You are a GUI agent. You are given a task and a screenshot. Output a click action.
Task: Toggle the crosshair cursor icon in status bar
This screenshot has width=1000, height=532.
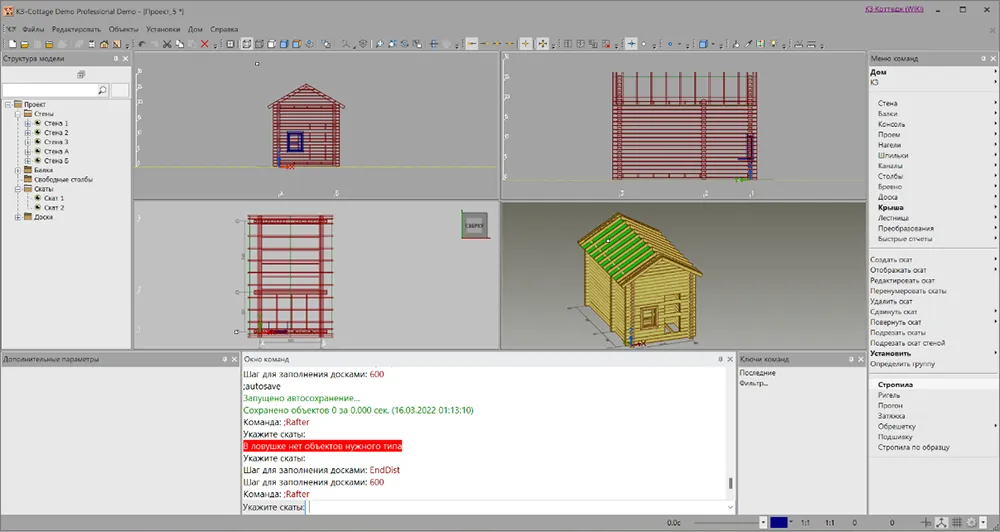click(x=927, y=522)
